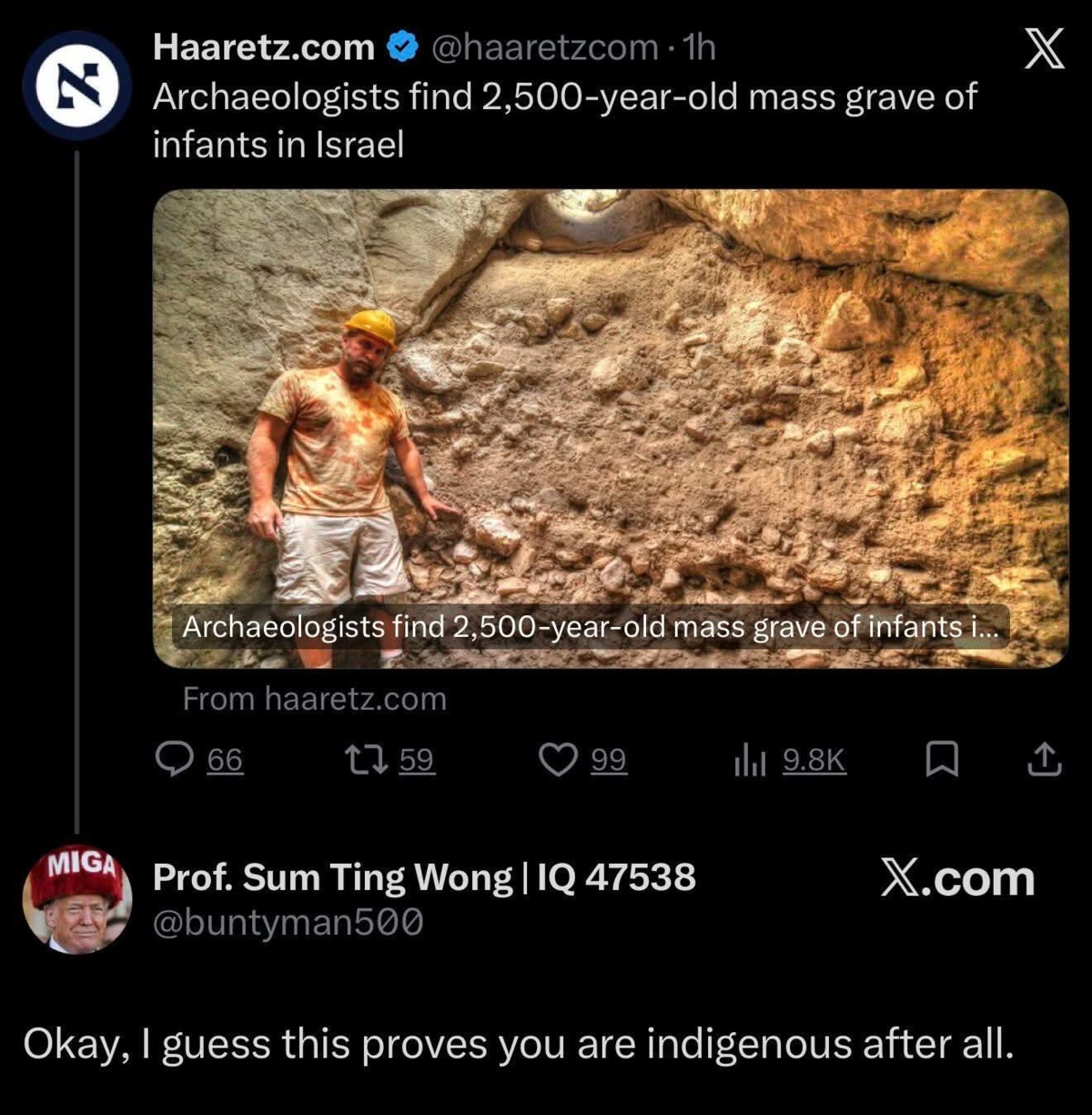Viewport: 1092px width, 1115px height.
Task: Open the 'From haaretz.com' source link
Action: click(315, 699)
